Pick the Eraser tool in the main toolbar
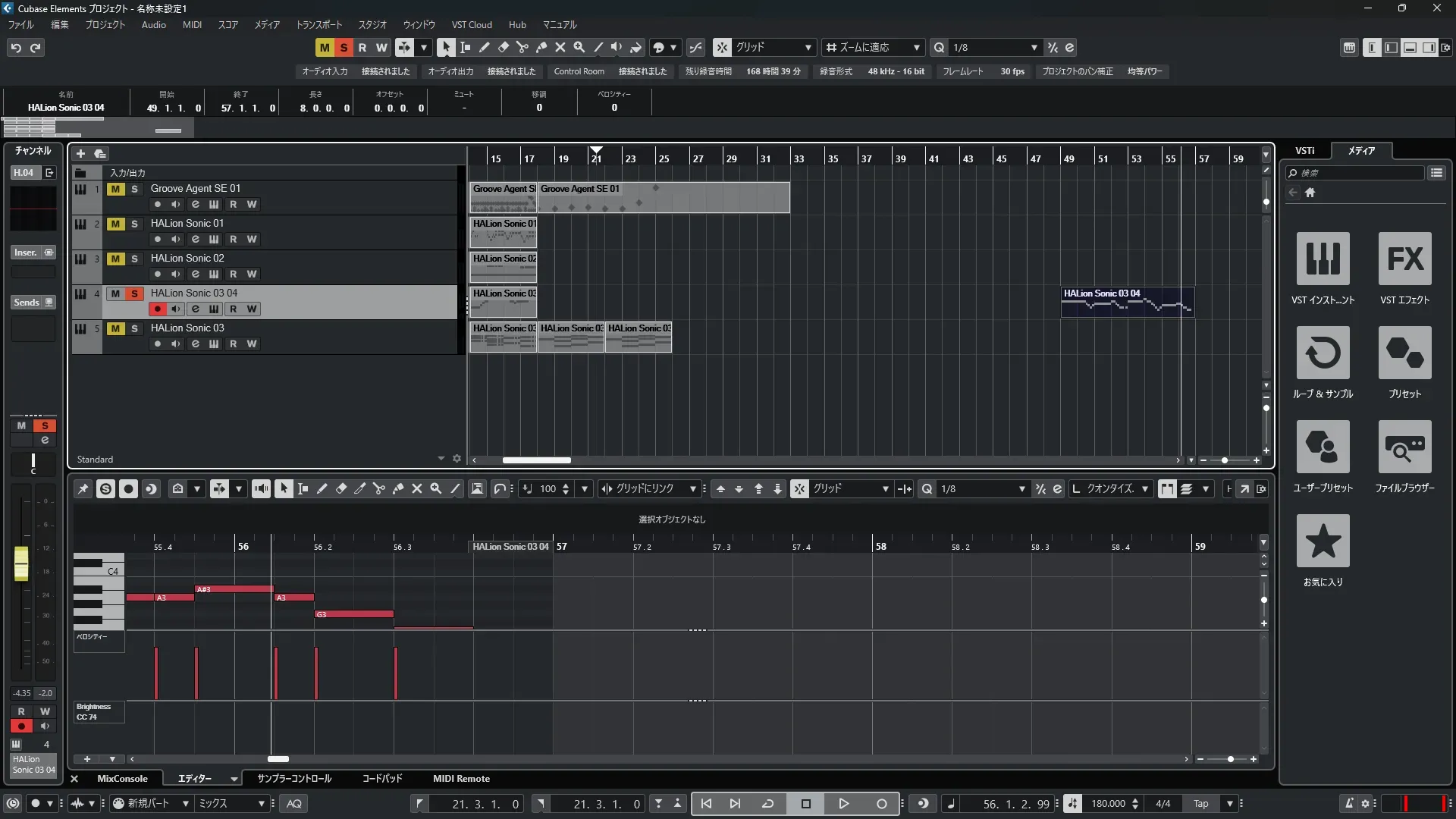Screen dimensions: 1456x819 (503, 47)
